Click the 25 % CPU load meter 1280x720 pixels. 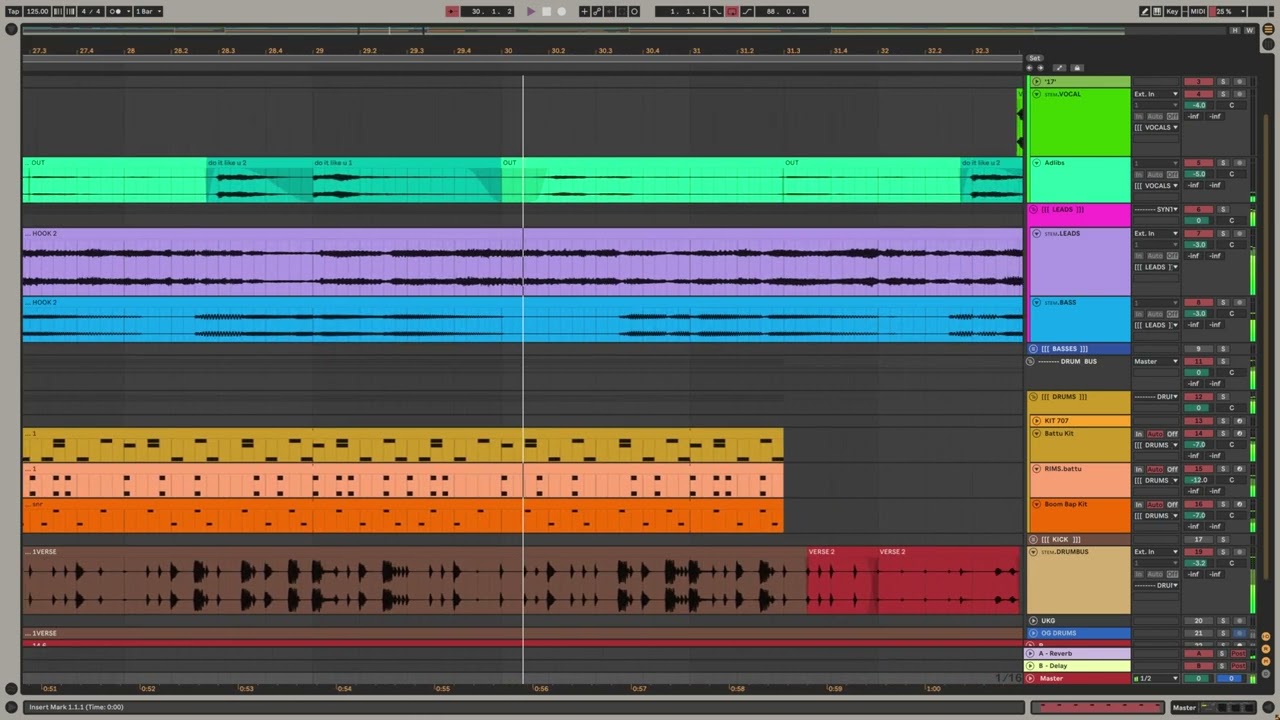tap(1226, 11)
